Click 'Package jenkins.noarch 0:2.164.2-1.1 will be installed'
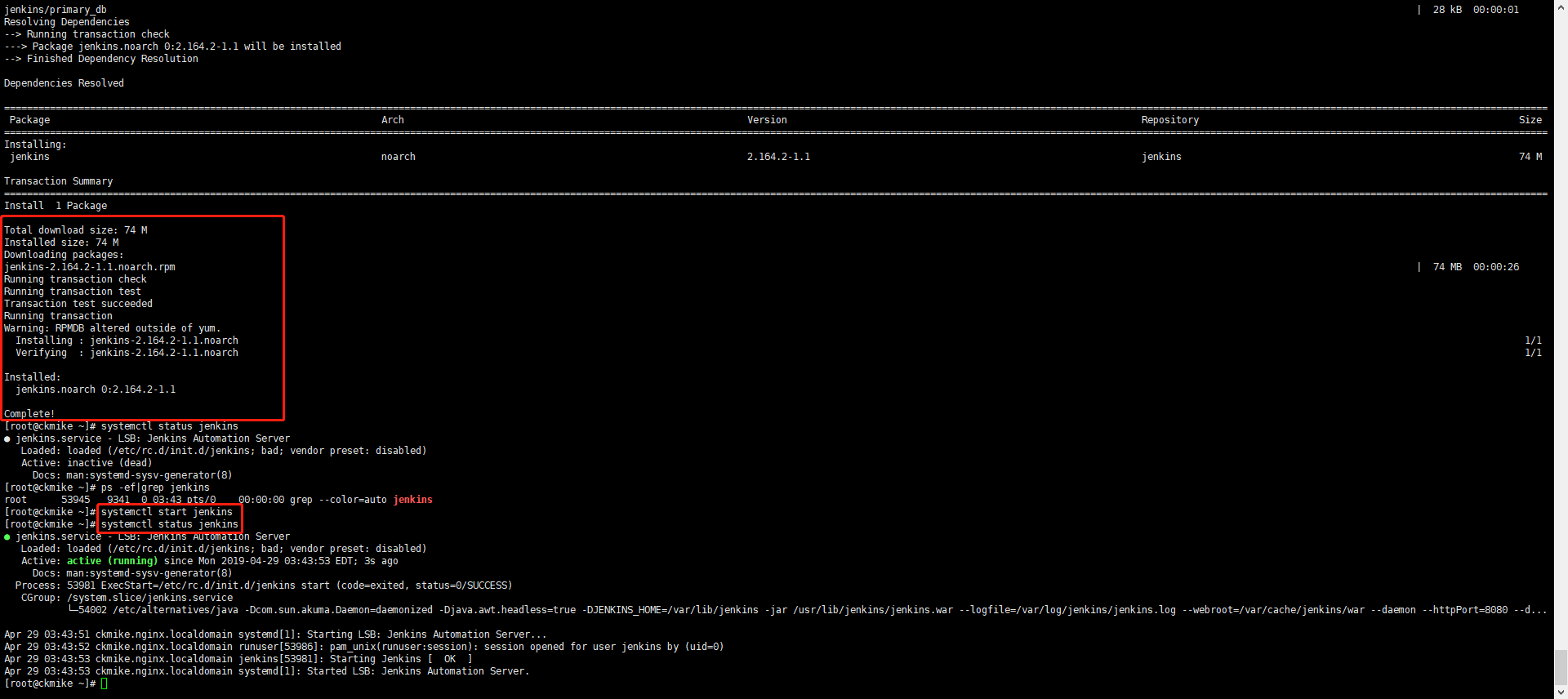Viewport: 1568px width, 699px height. 187,47
